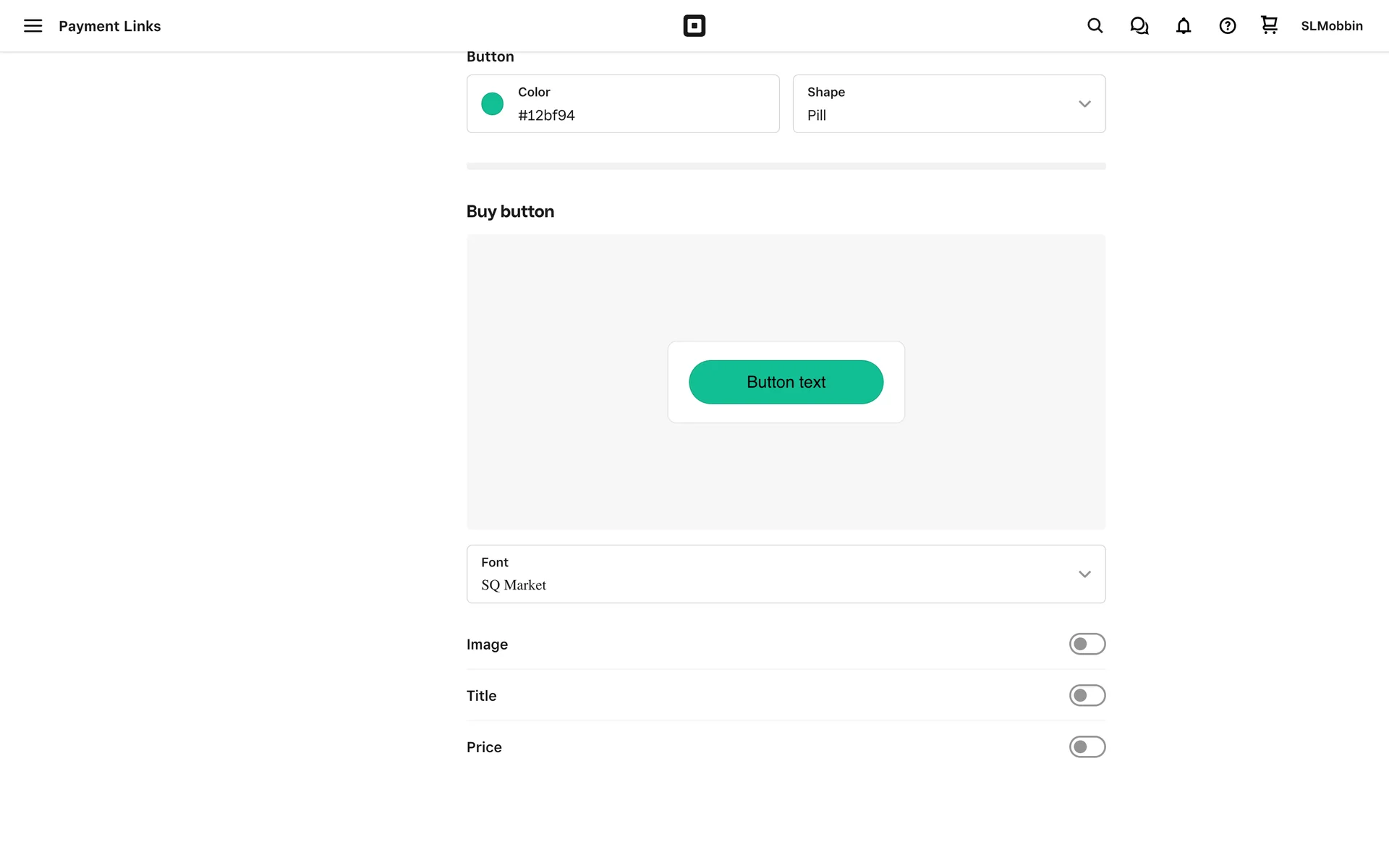Toggle the Image switch on
Screen dimensions: 1389x868
[x=1087, y=644]
